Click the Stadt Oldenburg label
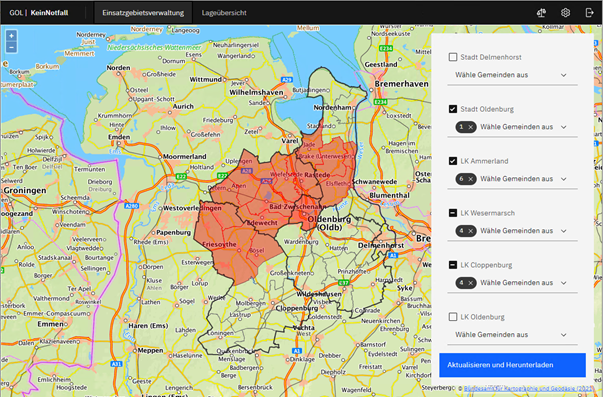Image resolution: width=603 pixels, height=397 pixels. pos(487,109)
